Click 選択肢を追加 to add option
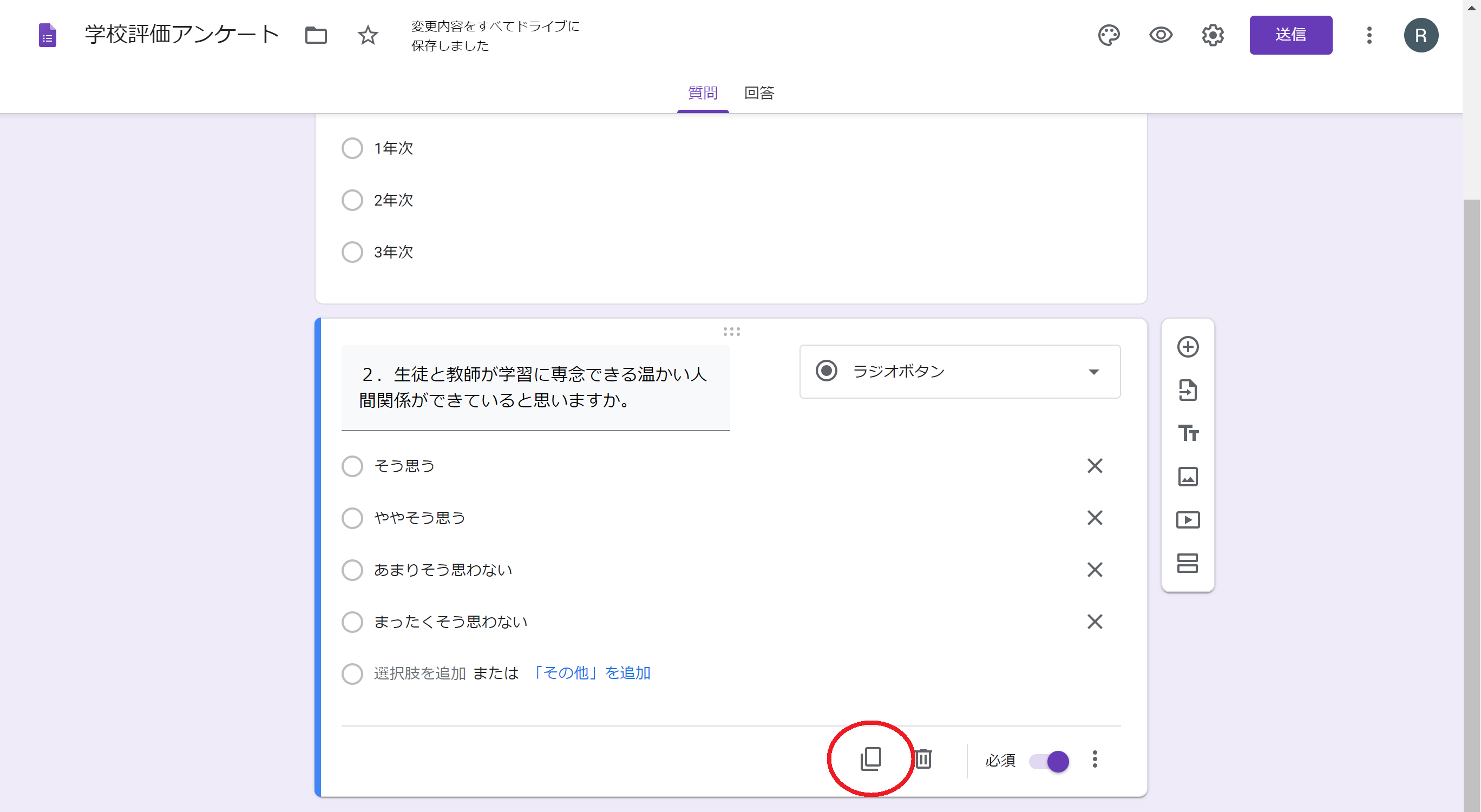Viewport: 1481px width, 812px height. pyautogui.click(x=420, y=673)
